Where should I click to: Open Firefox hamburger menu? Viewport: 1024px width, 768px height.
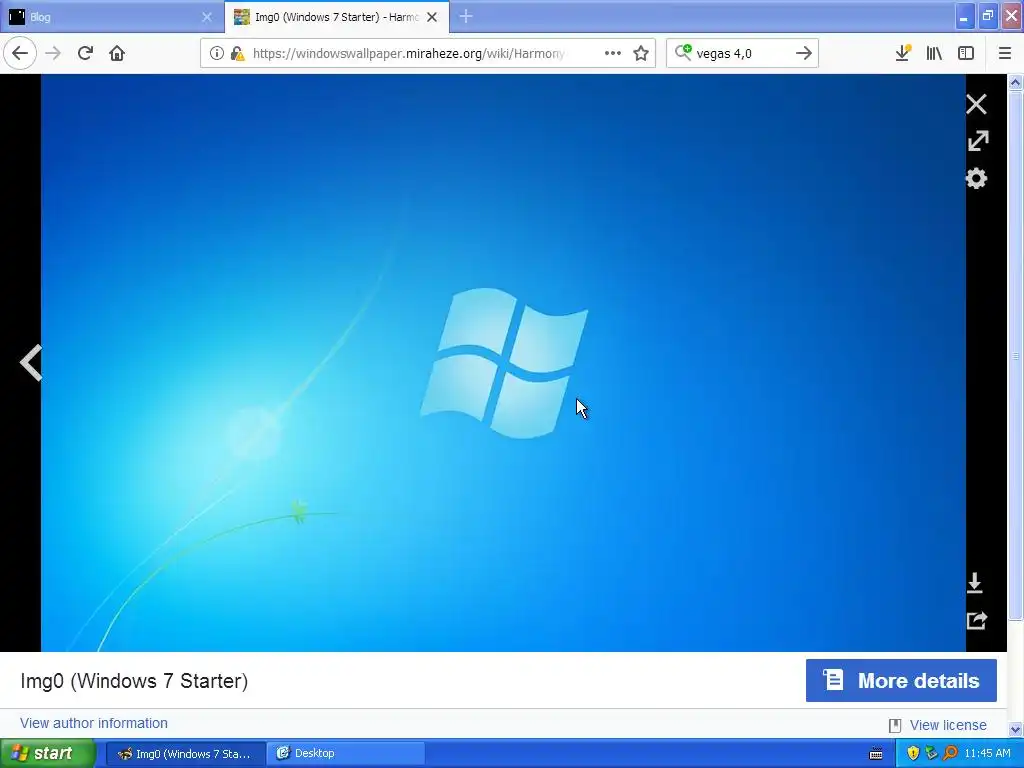pos(1004,53)
